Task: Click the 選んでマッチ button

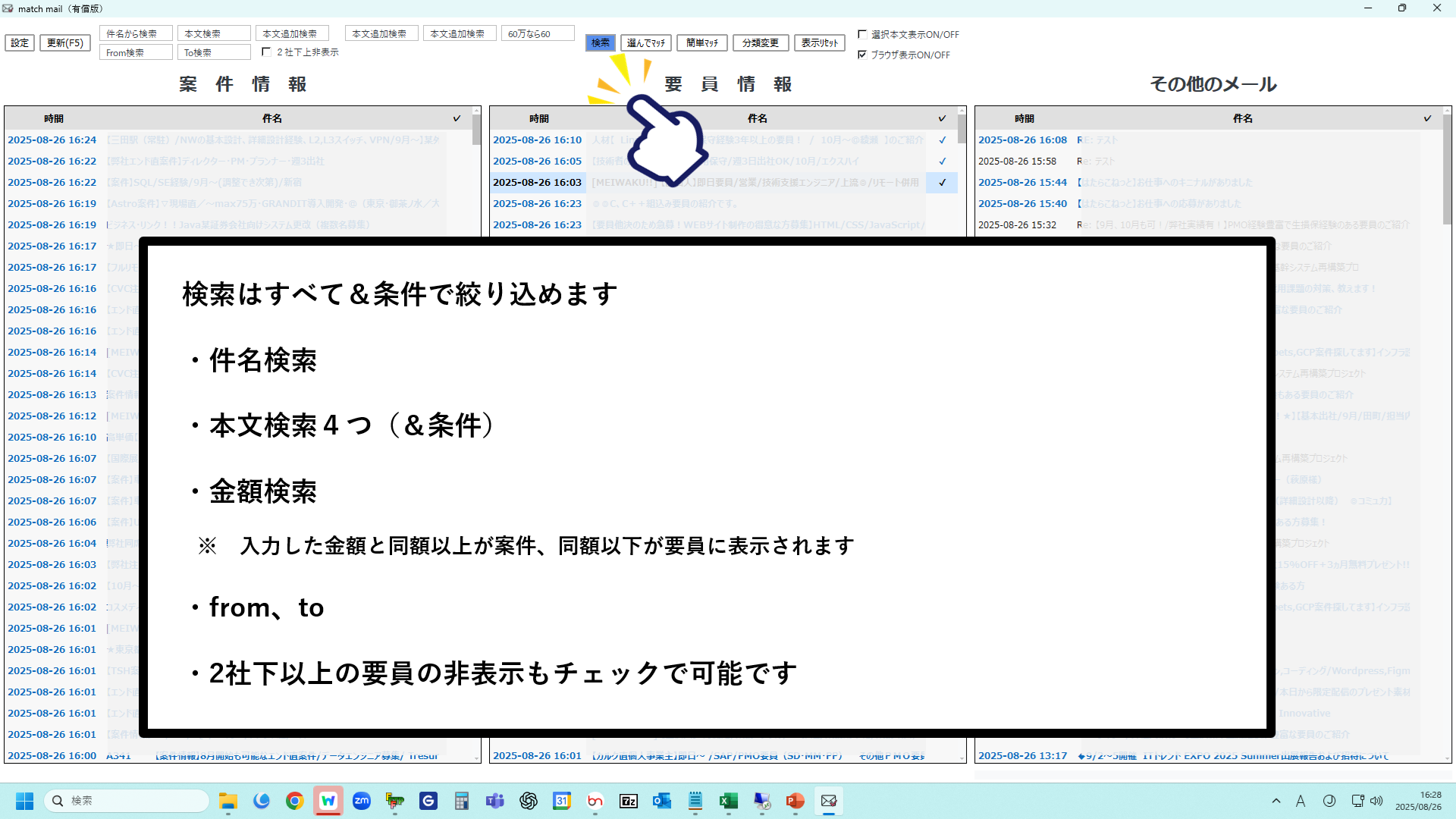Action: (x=646, y=43)
